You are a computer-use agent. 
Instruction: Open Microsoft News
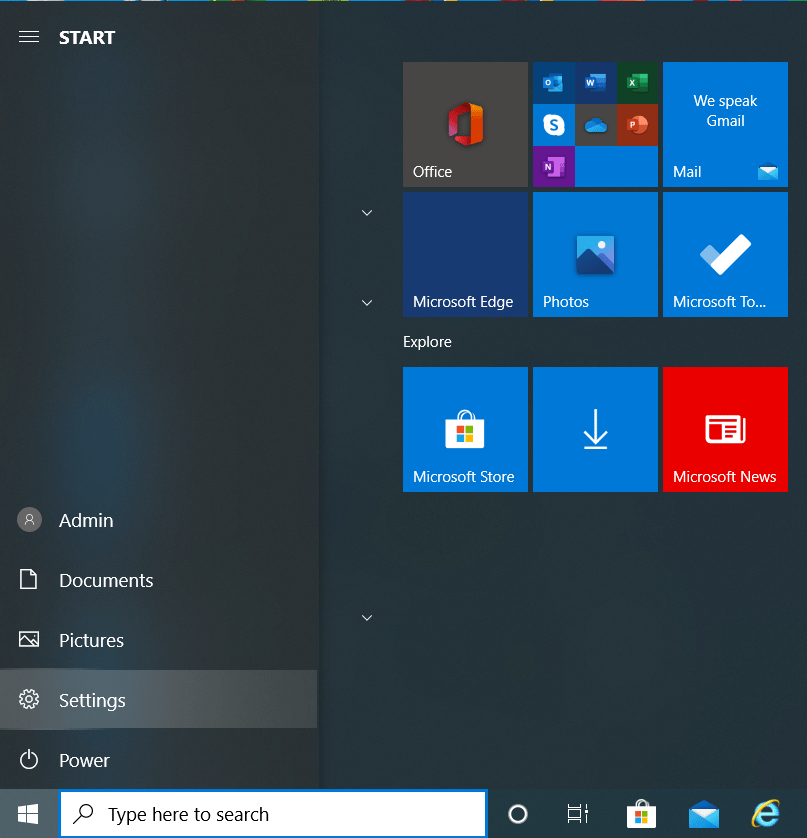[x=725, y=429]
